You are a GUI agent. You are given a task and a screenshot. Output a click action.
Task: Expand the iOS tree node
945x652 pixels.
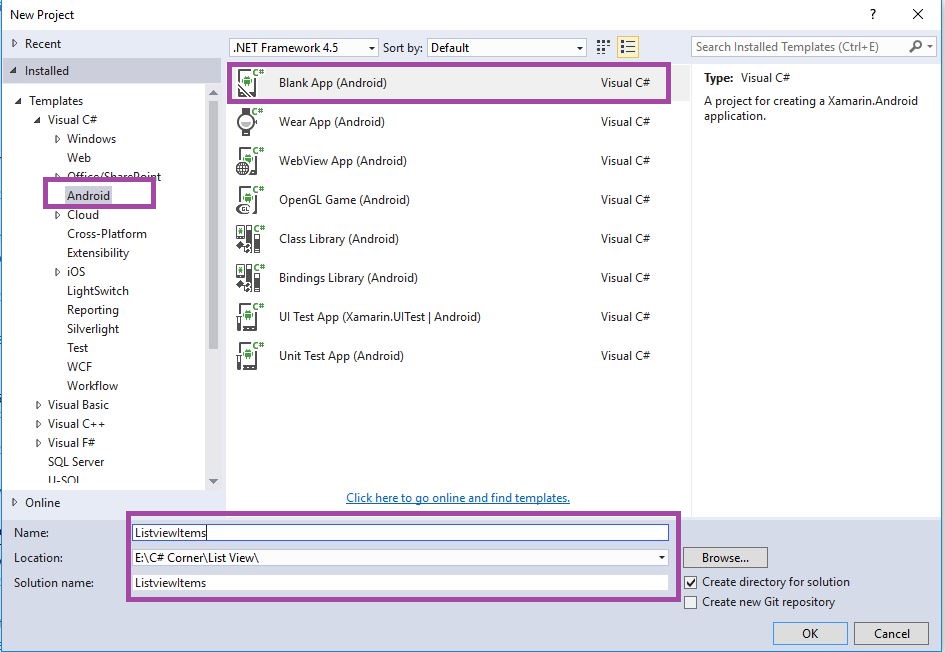pyautogui.click(x=57, y=272)
